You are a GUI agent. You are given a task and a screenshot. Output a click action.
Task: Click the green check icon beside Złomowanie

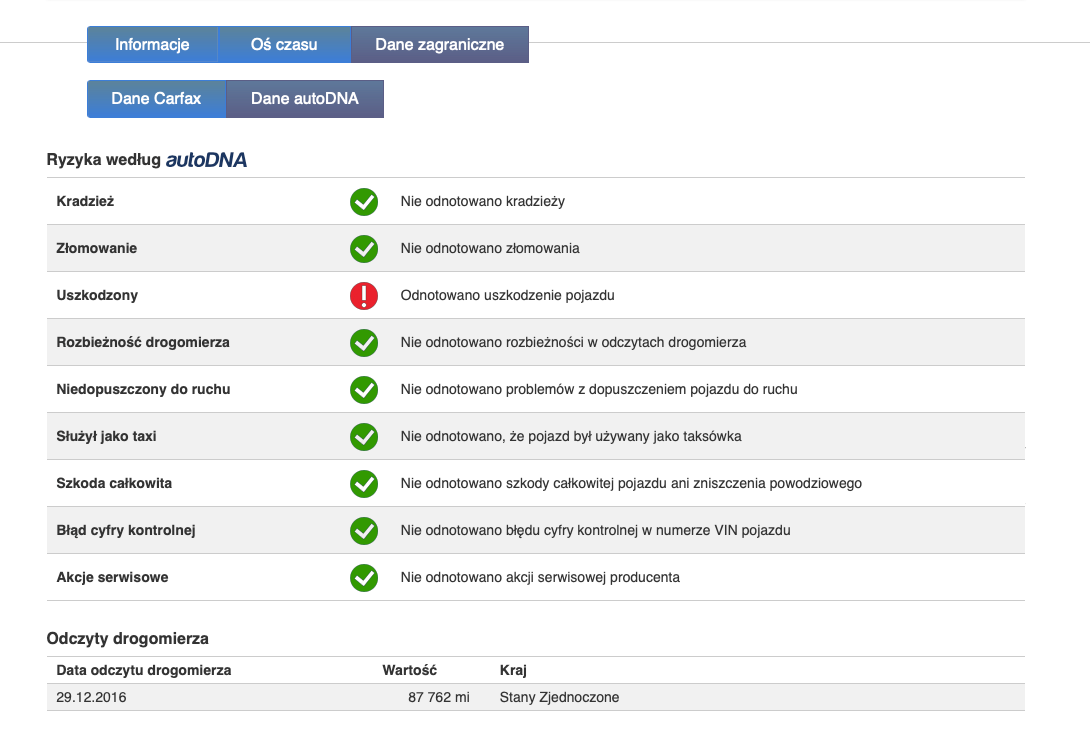click(x=364, y=249)
